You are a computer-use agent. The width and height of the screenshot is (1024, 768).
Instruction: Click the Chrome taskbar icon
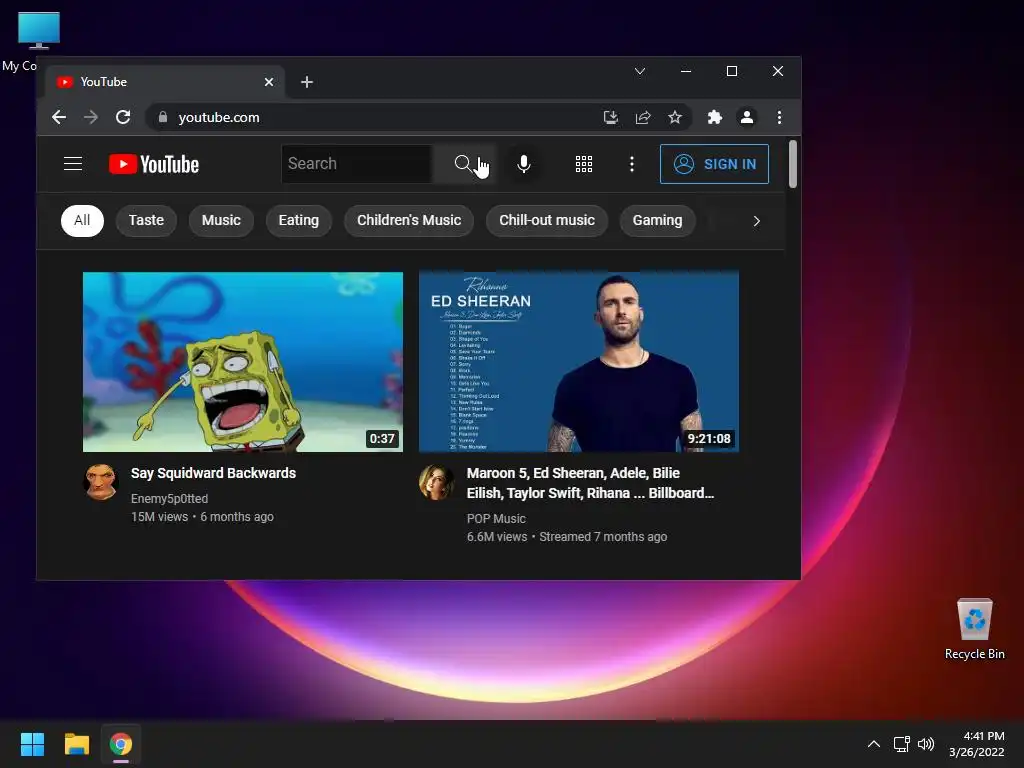pyautogui.click(x=121, y=744)
